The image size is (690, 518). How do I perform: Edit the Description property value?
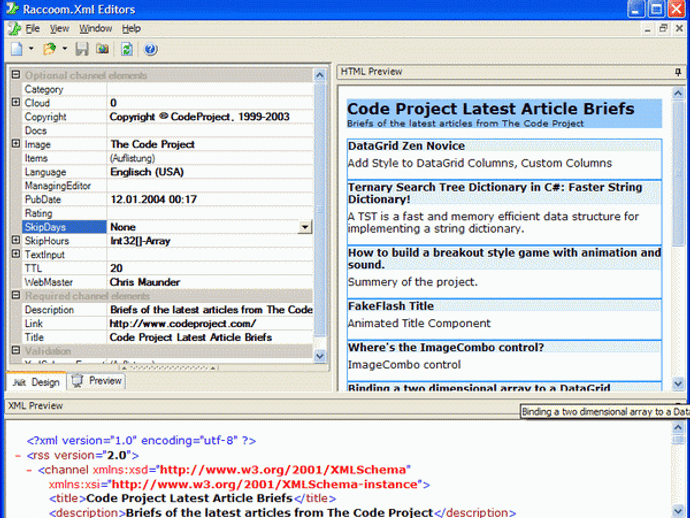(x=210, y=310)
